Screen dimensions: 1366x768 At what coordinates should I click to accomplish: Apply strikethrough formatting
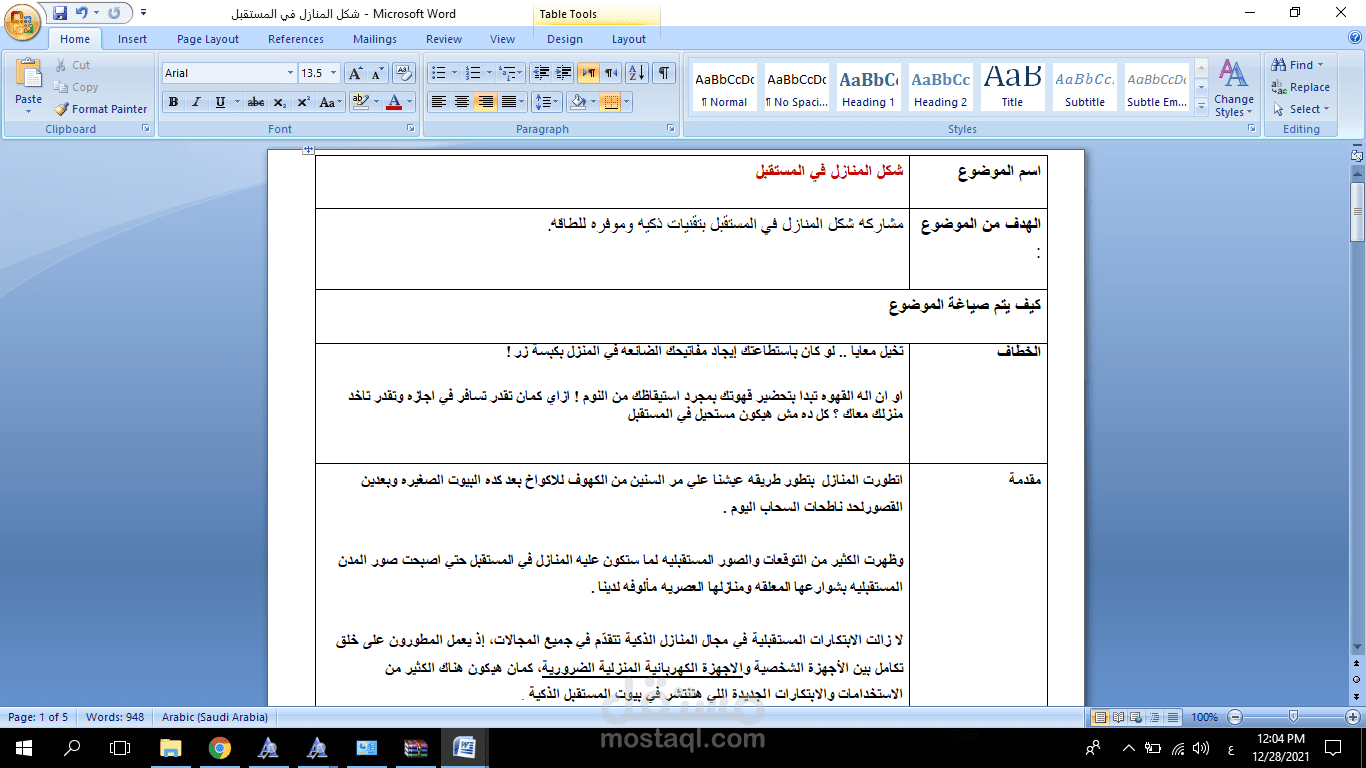[x=256, y=102]
